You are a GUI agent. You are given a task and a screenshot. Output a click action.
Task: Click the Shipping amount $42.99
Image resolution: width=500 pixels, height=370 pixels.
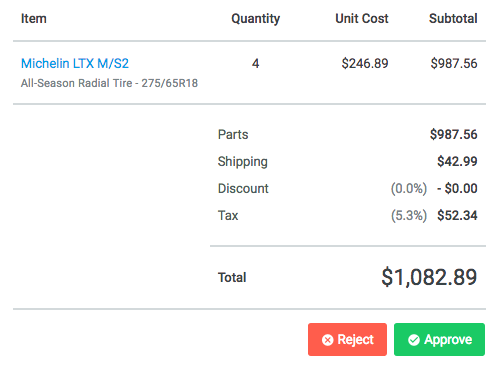coord(457,161)
